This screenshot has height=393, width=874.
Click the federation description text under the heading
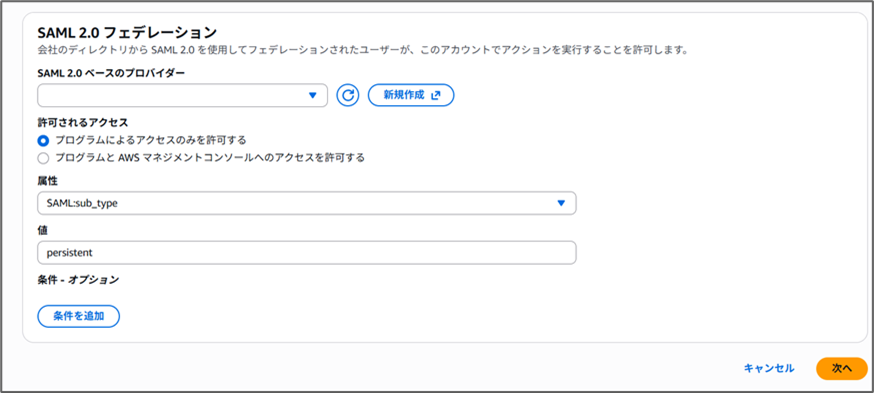362,51
